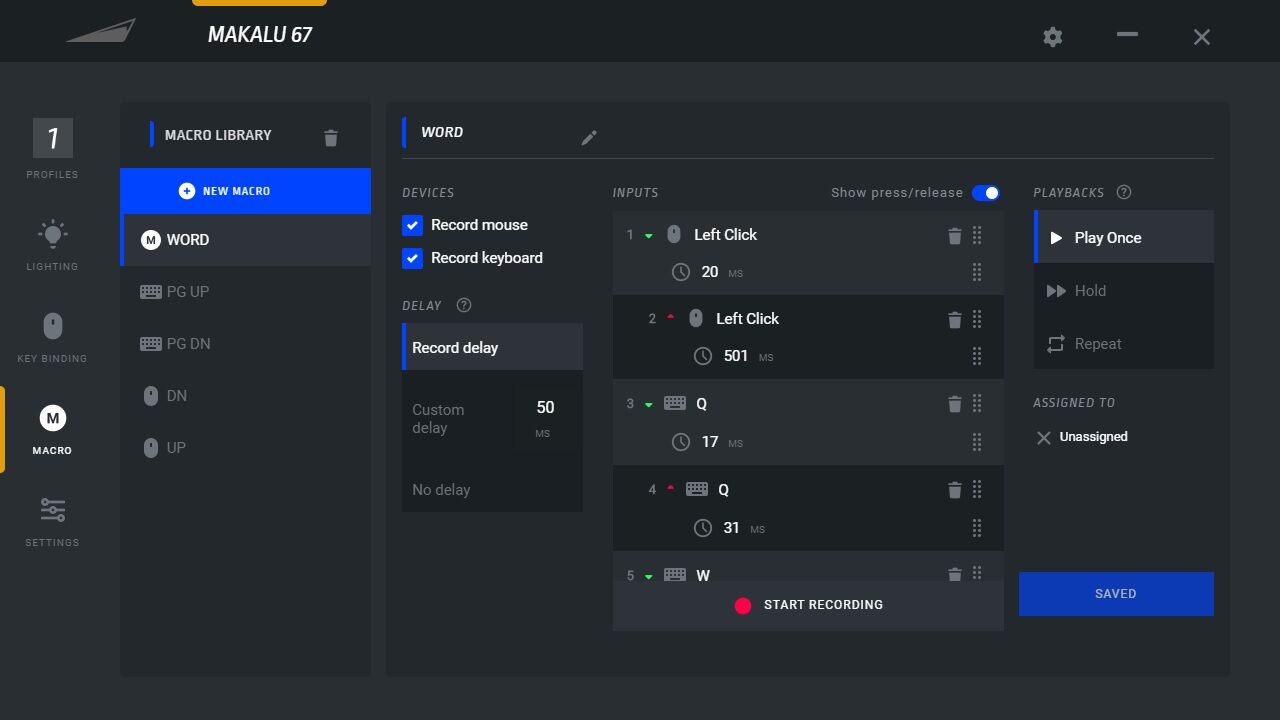Delete input 1 Left Click with trash icon
Screen dimensions: 1280x720
[954, 235]
